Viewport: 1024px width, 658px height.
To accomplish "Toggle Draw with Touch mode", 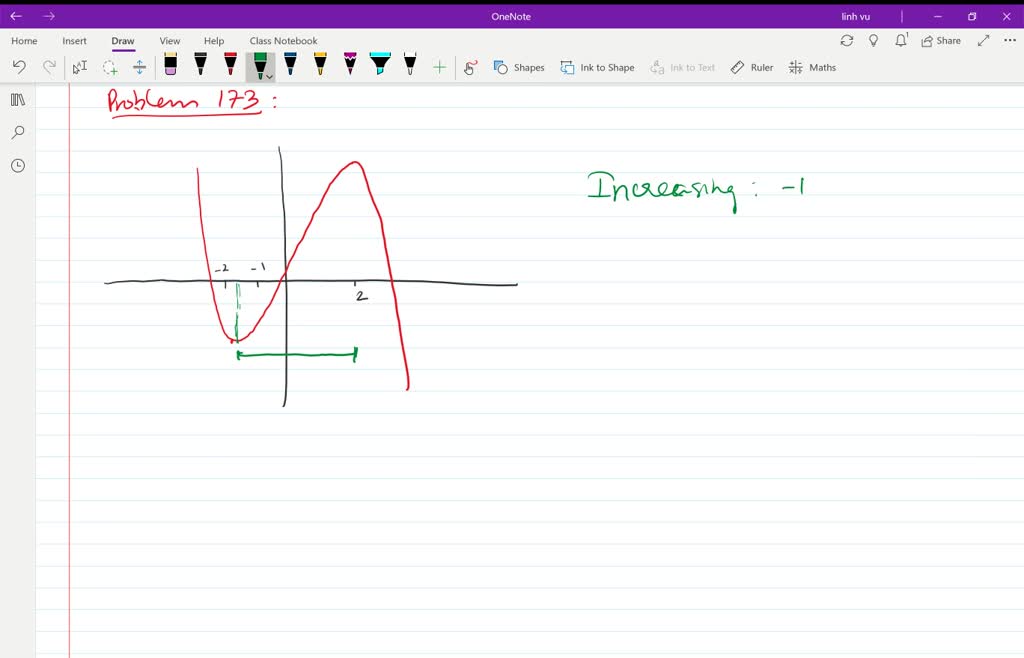I will click(x=467, y=67).
